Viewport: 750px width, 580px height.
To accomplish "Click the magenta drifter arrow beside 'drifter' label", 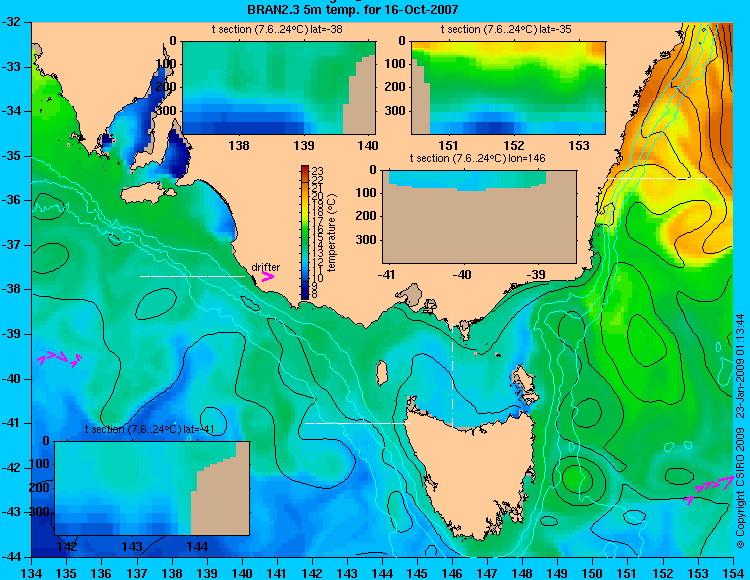I will (267, 276).
